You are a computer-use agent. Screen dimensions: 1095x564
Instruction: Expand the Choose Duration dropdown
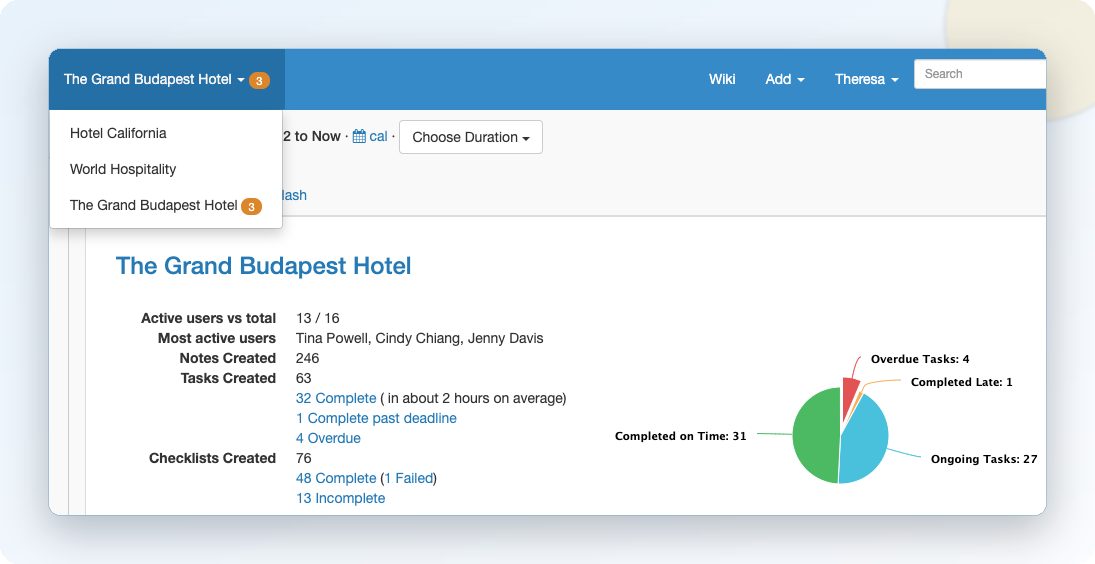pos(471,138)
